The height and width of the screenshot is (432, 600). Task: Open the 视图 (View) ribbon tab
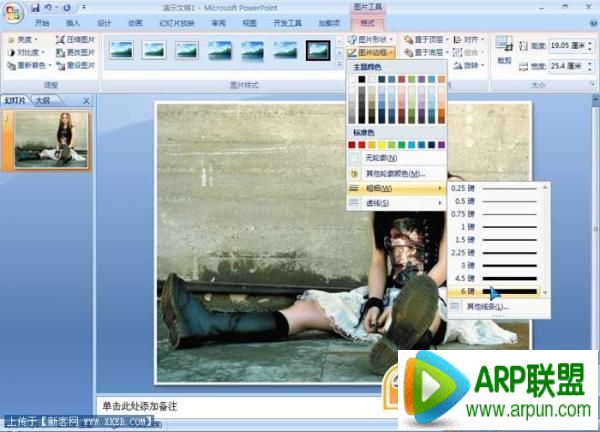coord(249,23)
